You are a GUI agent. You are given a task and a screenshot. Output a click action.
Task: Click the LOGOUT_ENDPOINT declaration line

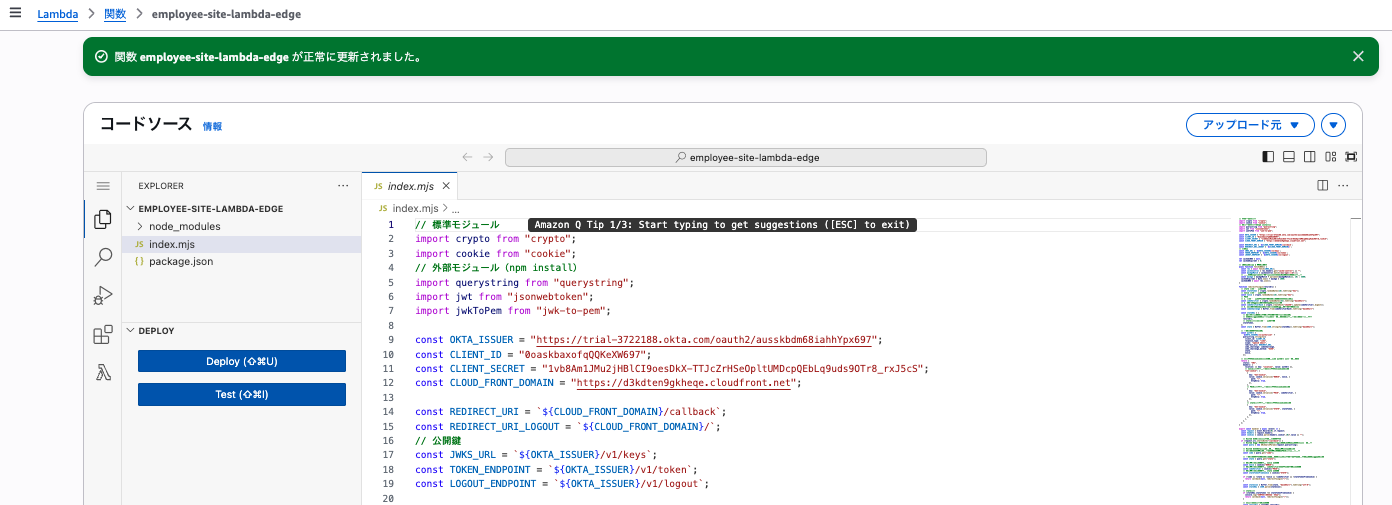pos(562,484)
